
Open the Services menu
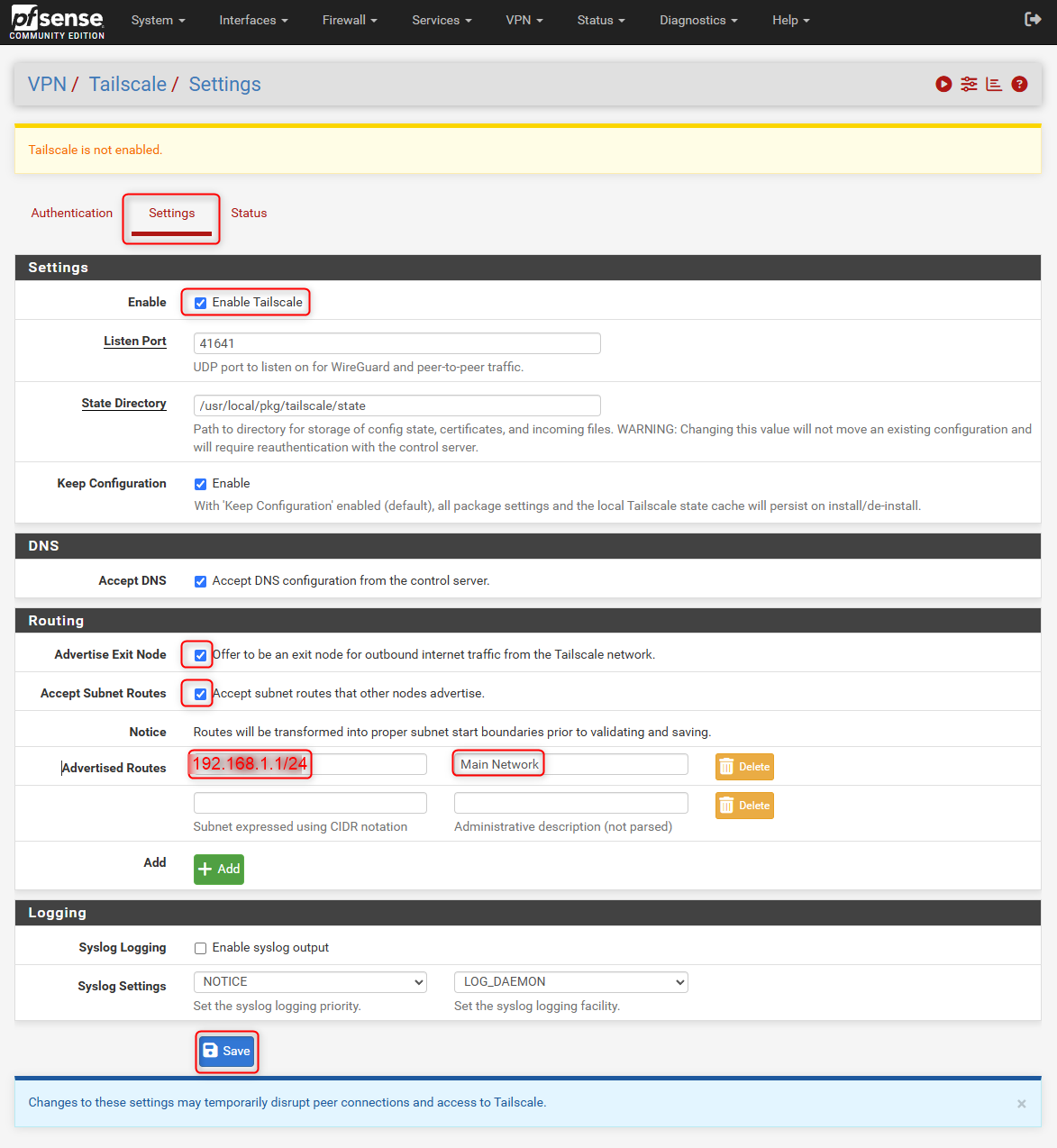(x=442, y=20)
